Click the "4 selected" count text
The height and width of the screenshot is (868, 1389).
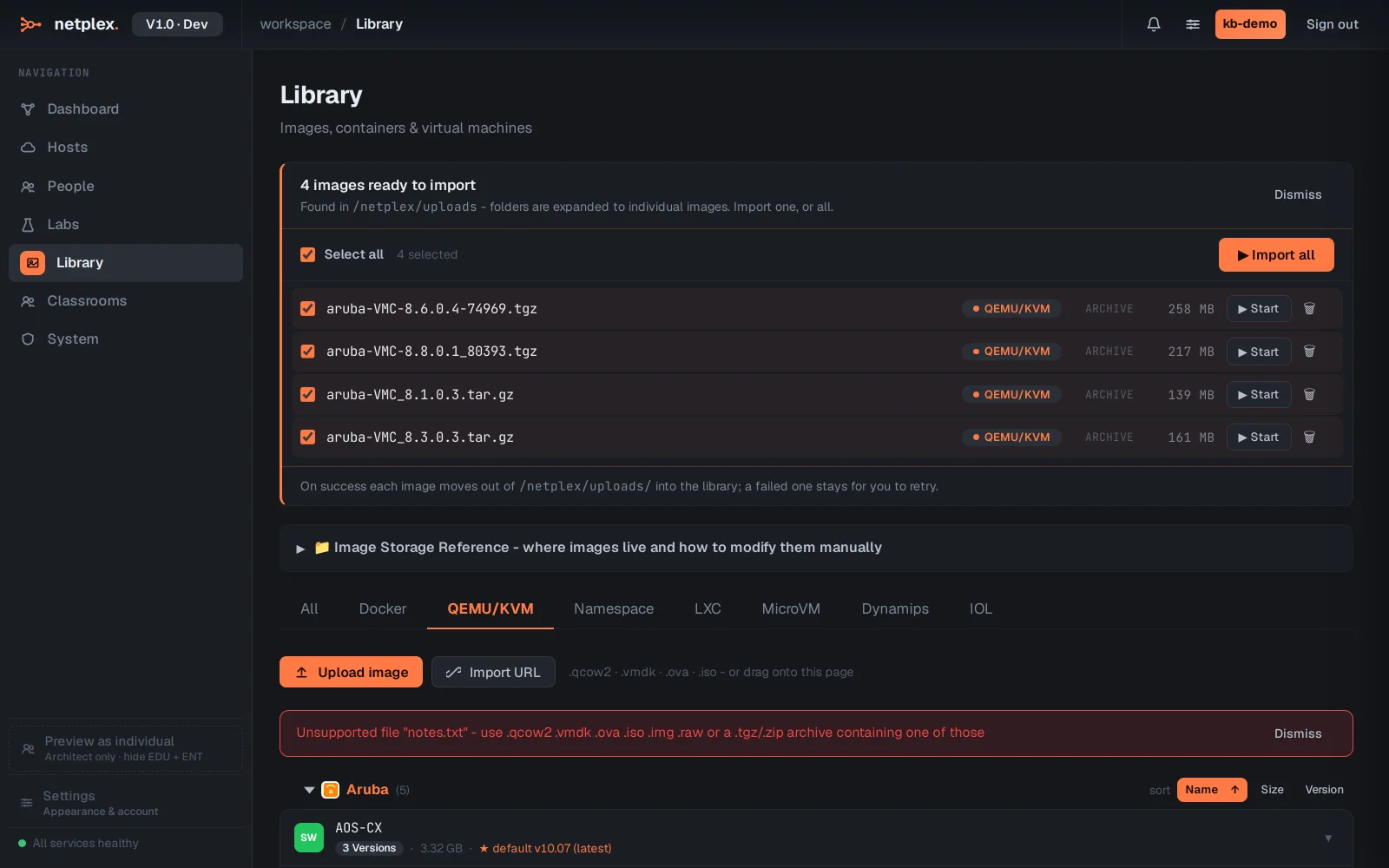tap(427, 255)
